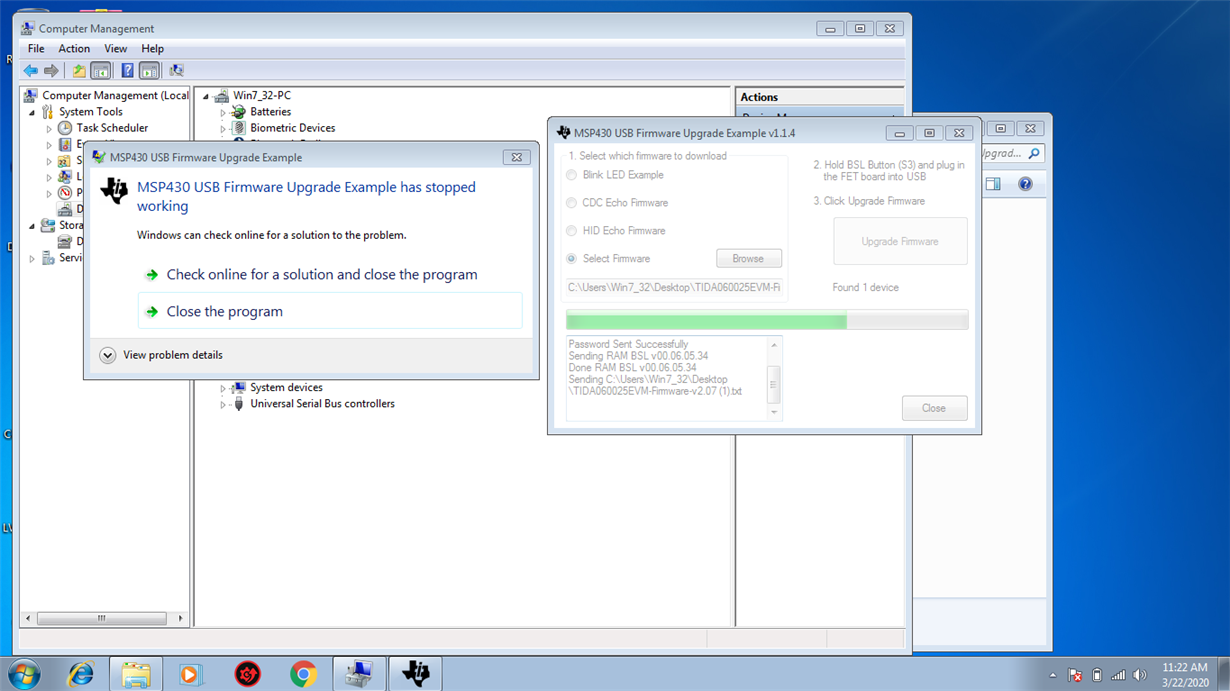Image resolution: width=1230 pixels, height=691 pixels.
Task: Launch Internet Explorer from taskbar
Action: click(x=80, y=674)
